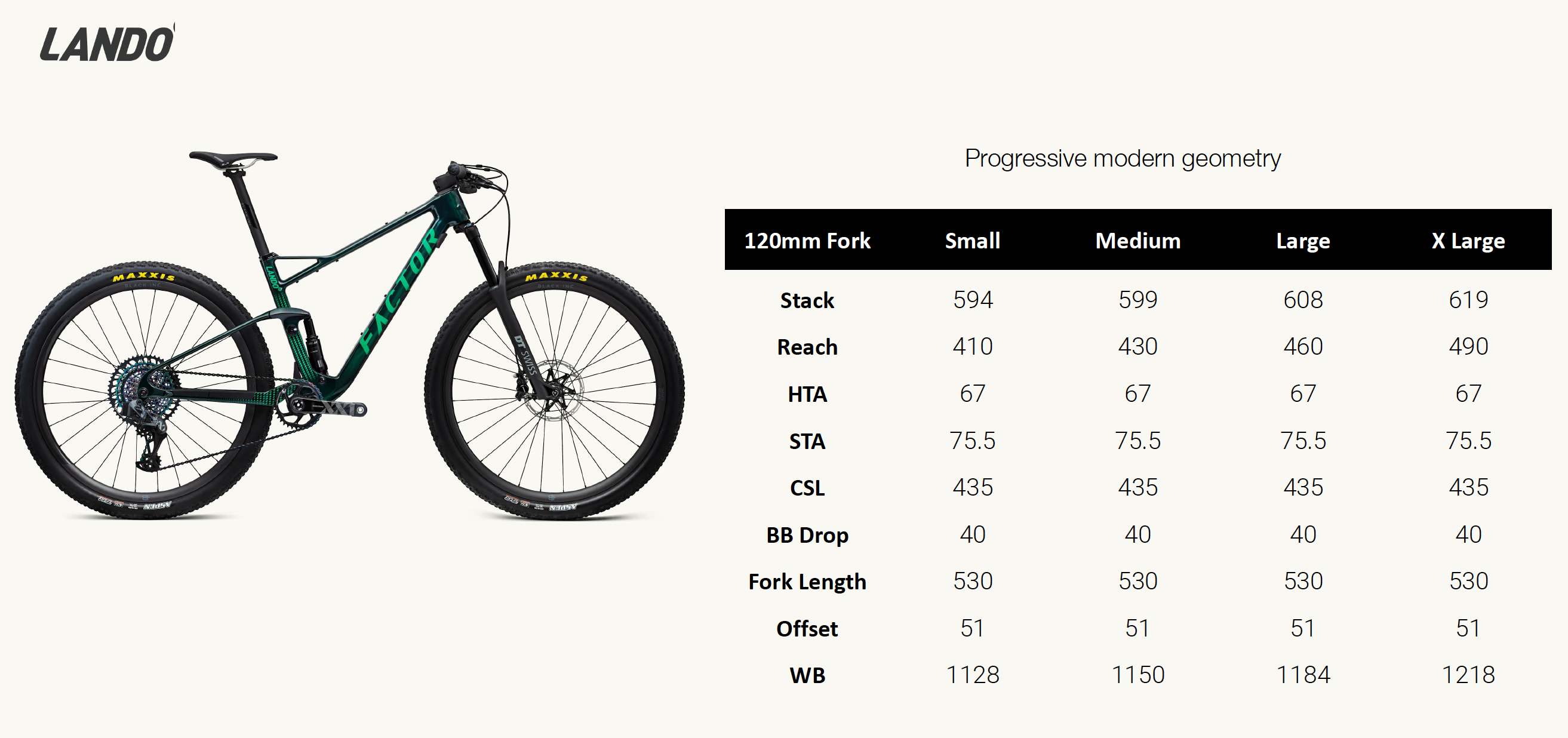Click the 594 stack value
This screenshot has width=1568, height=738.
972,300
